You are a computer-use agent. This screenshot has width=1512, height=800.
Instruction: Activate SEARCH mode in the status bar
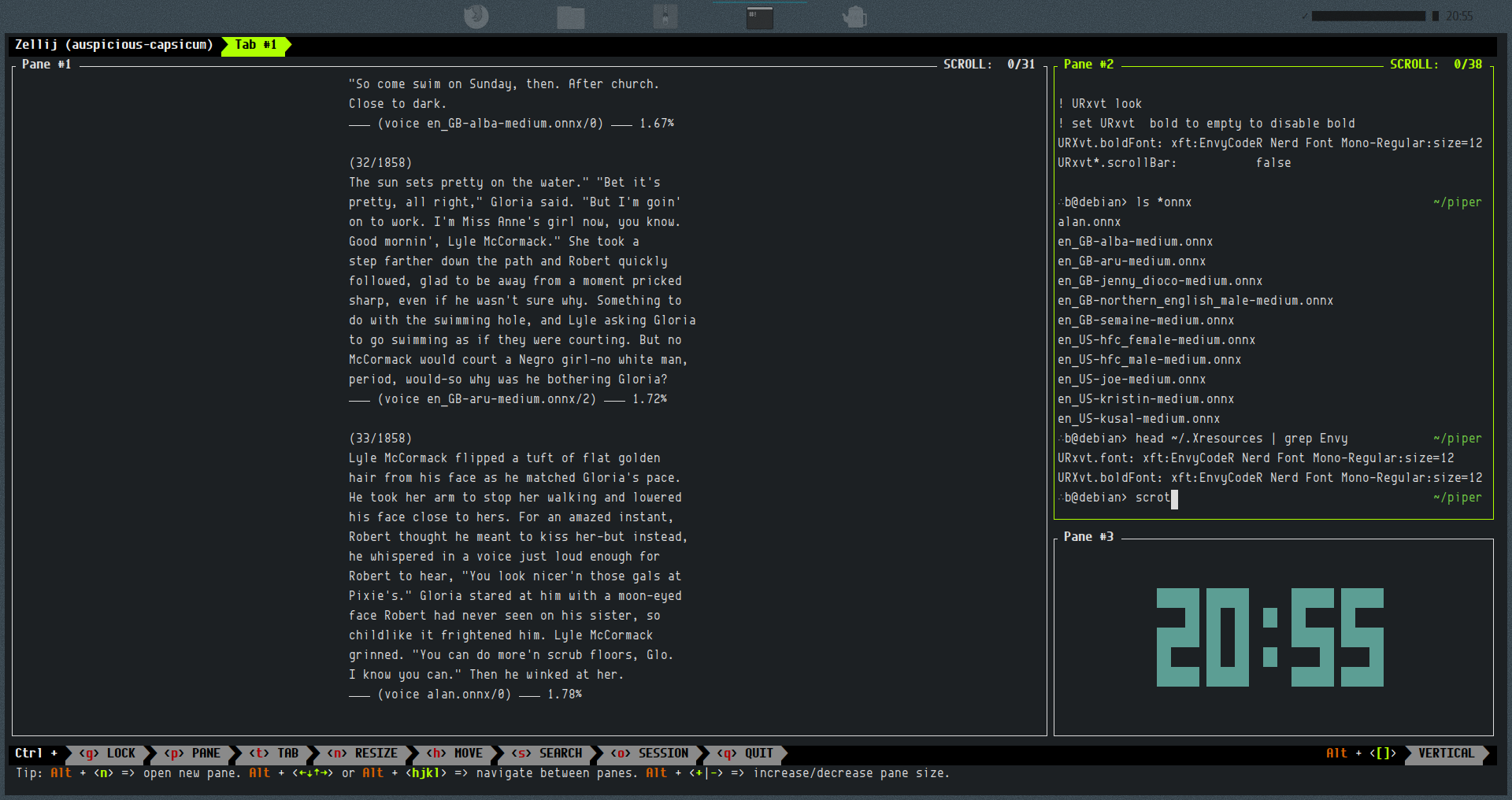point(547,754)
